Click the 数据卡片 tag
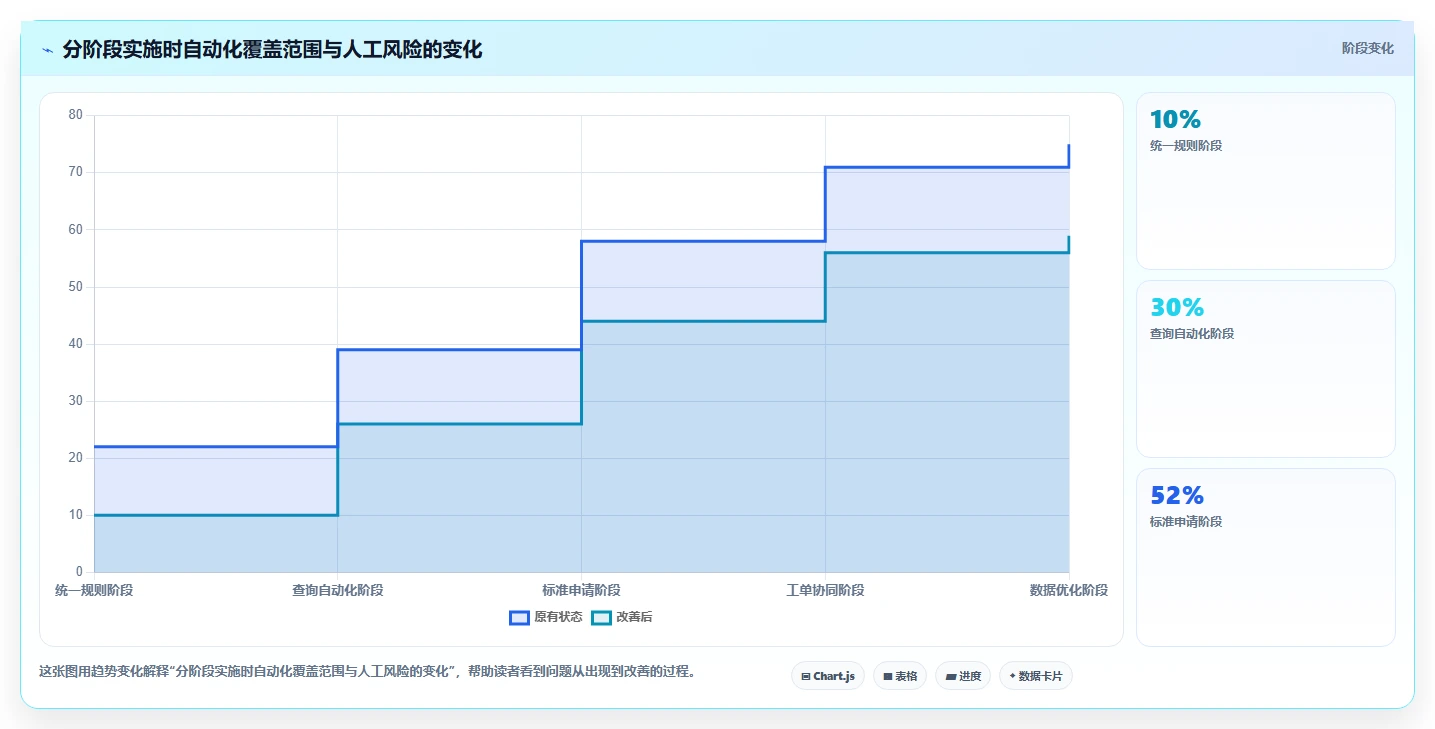Screen dimensions: 1435x729 click(1036, 676)
